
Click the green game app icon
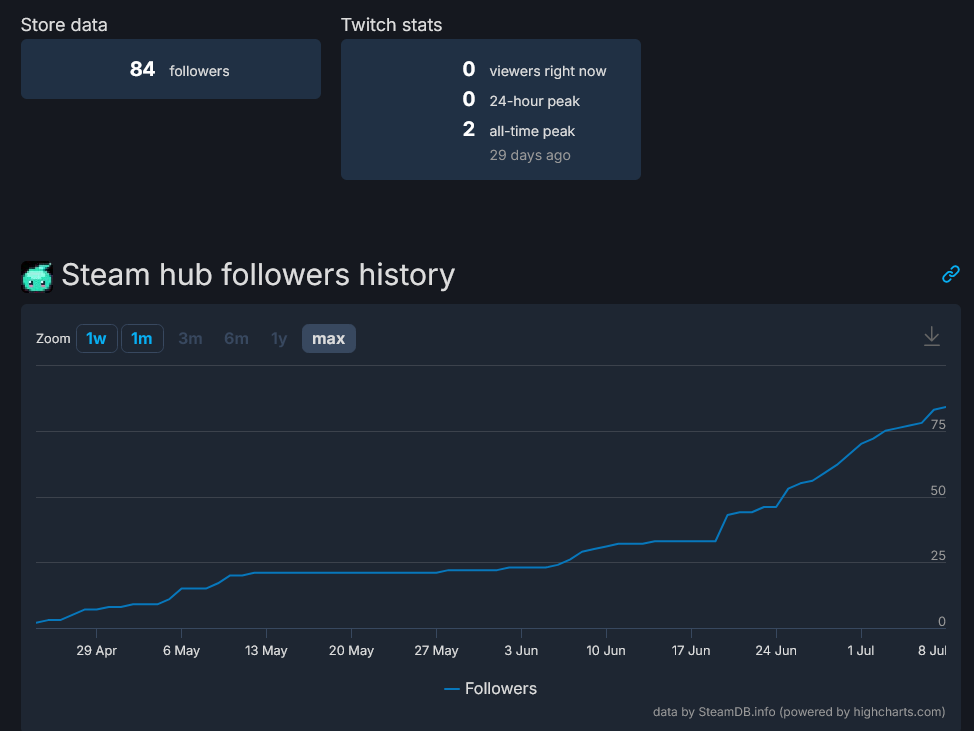(37, 276)
